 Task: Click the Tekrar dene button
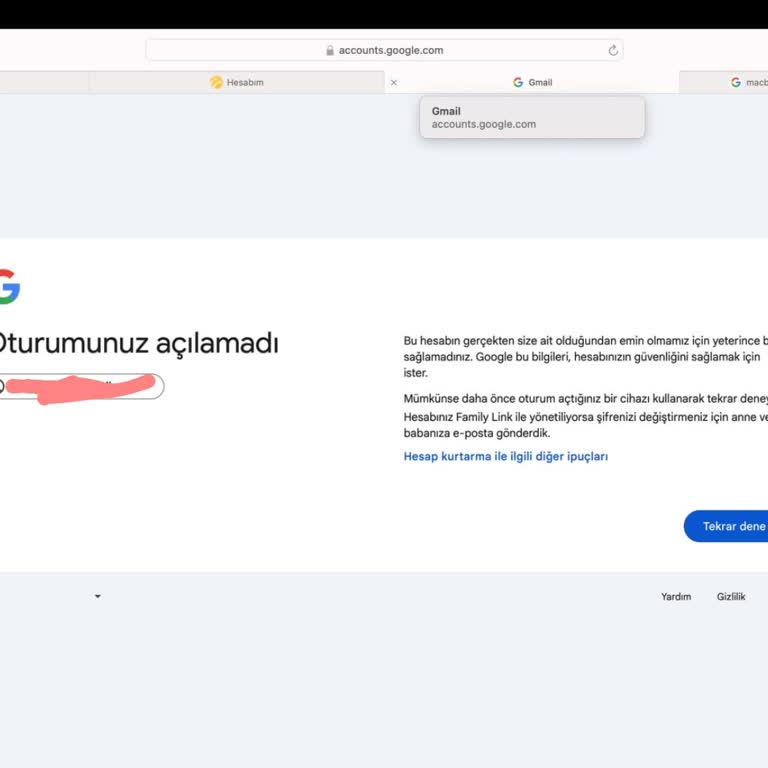(726, 526)
